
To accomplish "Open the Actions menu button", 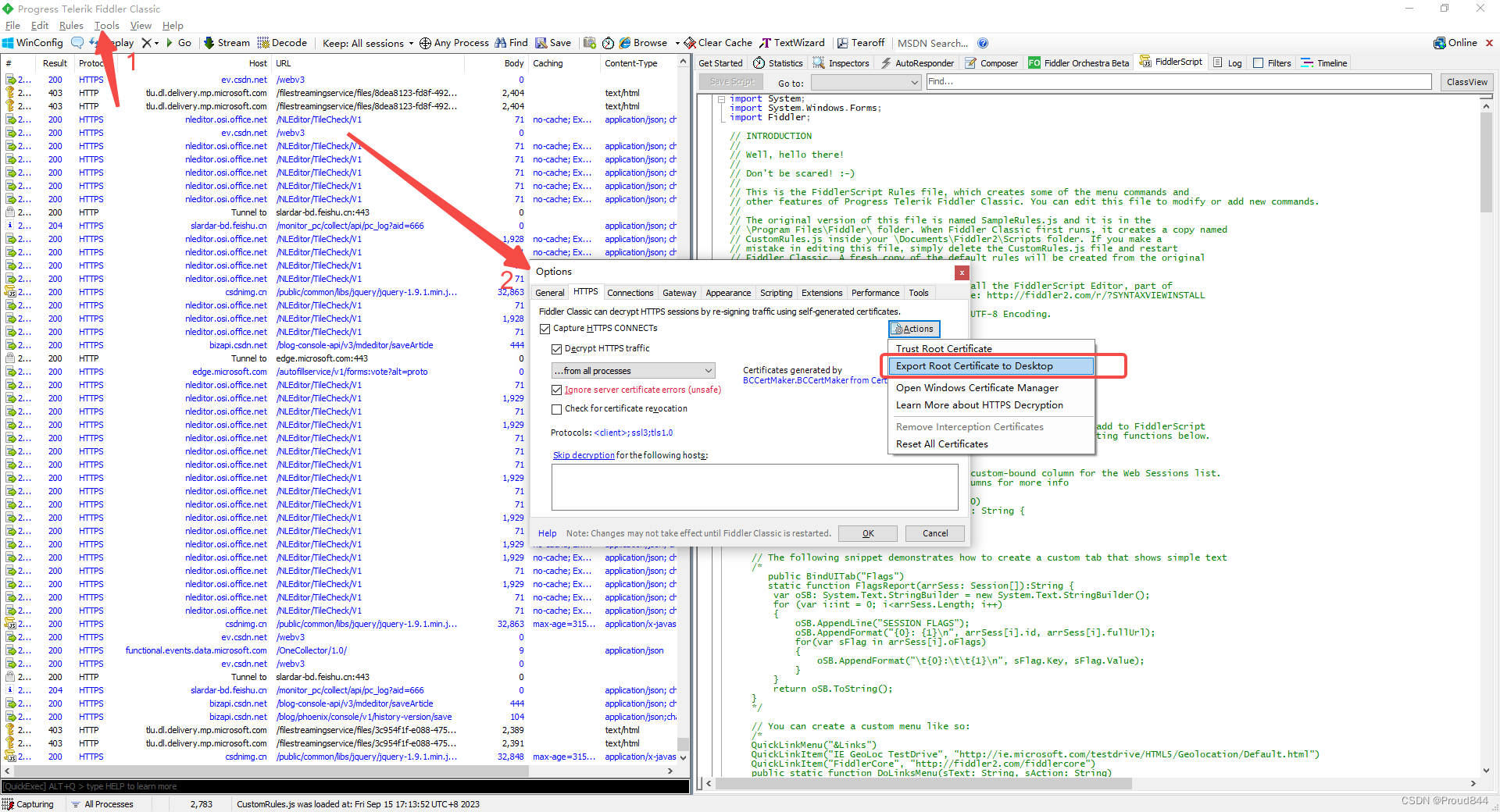I will [914, 329].
